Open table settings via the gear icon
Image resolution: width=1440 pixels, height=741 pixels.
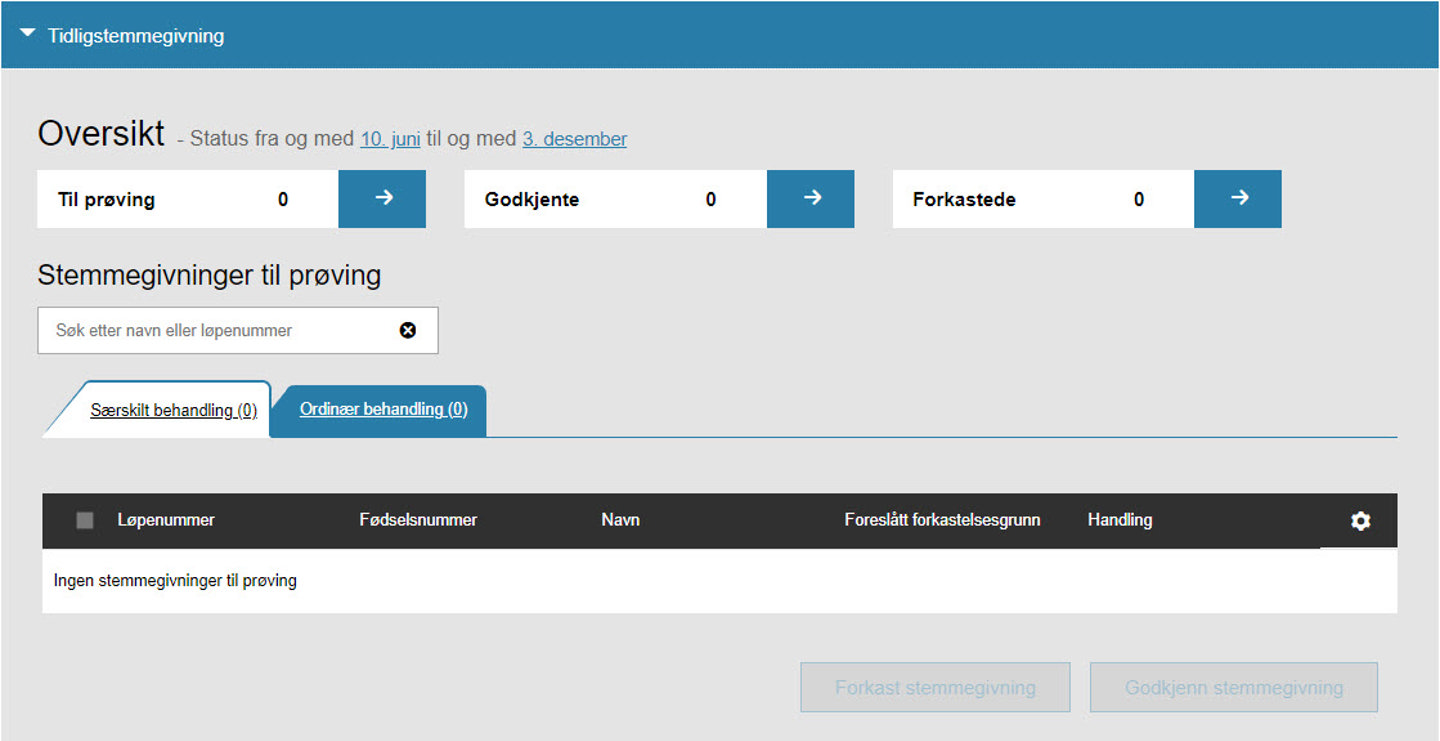(x=1360, y=521)
